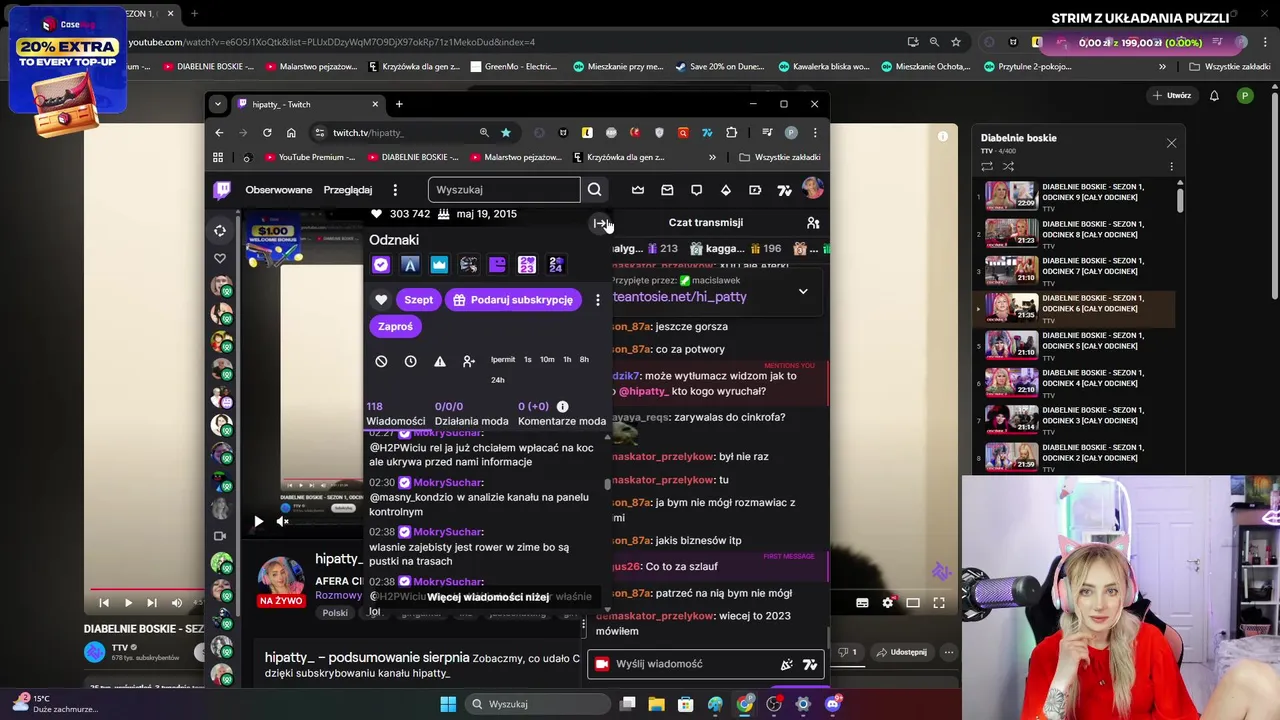Apply the 10m timeout option
Screen dimensions: 1280x720
(547, 360)
